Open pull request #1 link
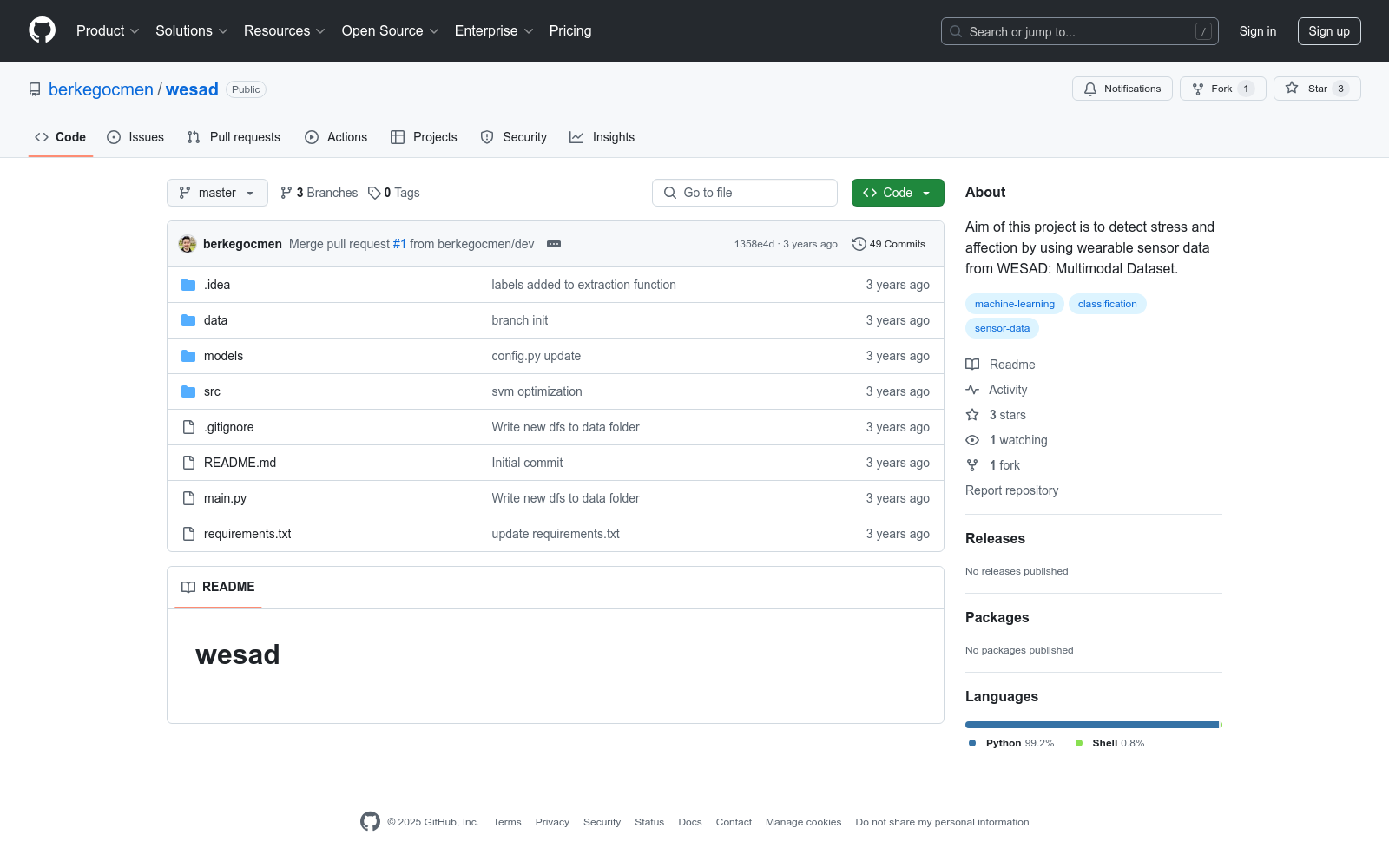 (399, 244)
